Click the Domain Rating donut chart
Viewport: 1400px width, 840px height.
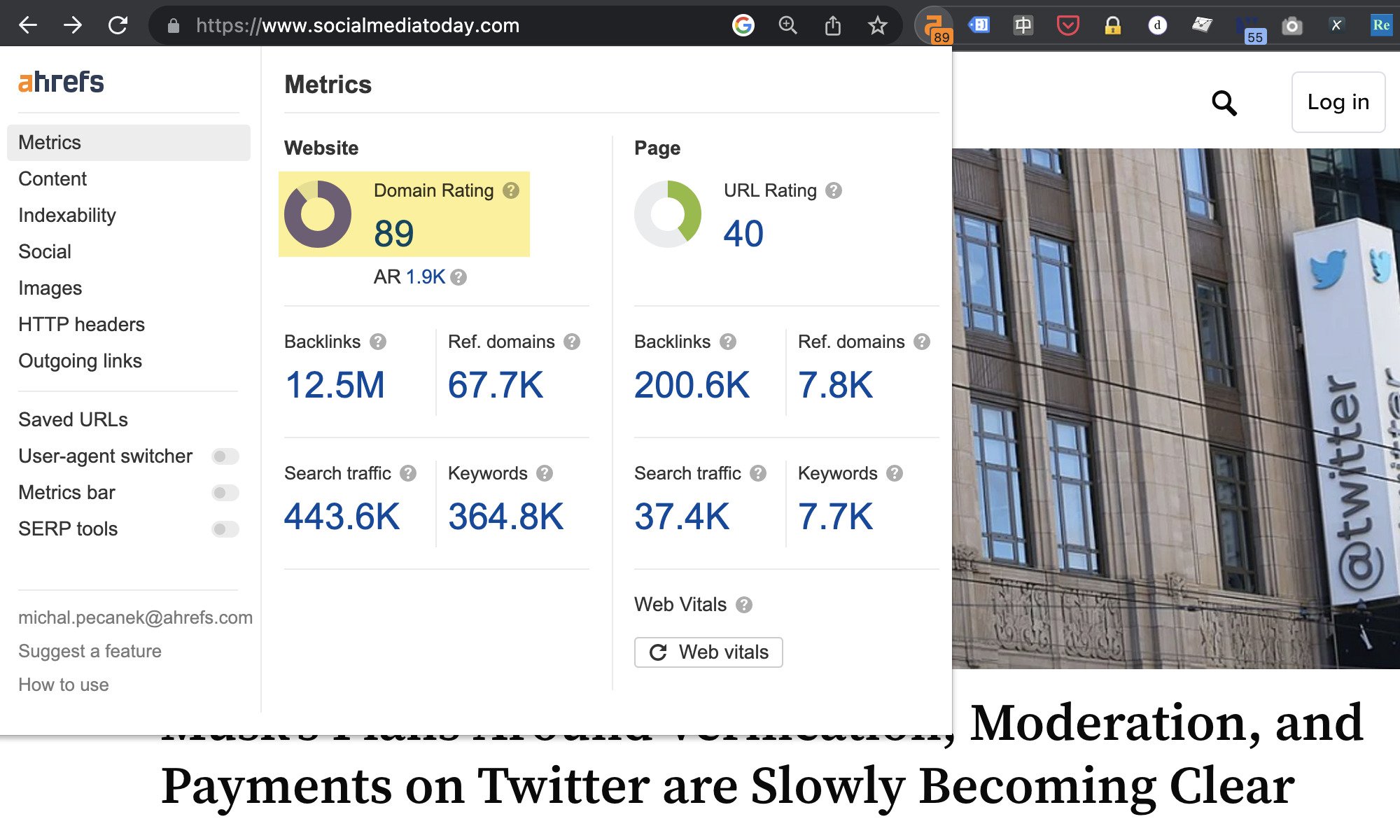318,214
